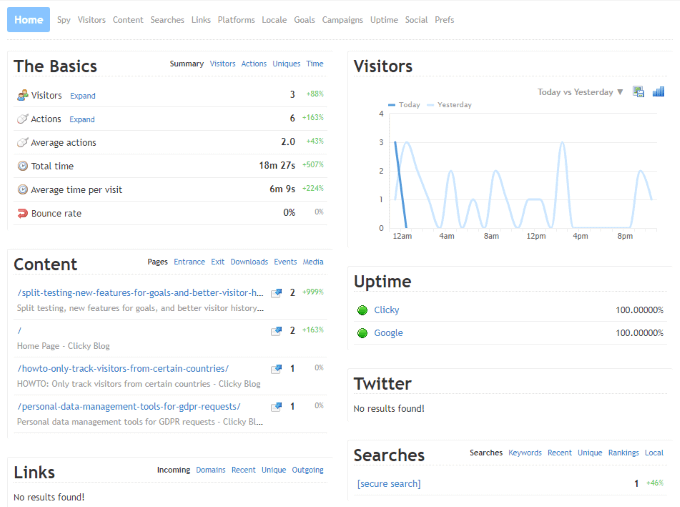The height and width of the screenshot is (507, 680).
Task: Open the split-testing-new-features page link
Action: point(140,293)
